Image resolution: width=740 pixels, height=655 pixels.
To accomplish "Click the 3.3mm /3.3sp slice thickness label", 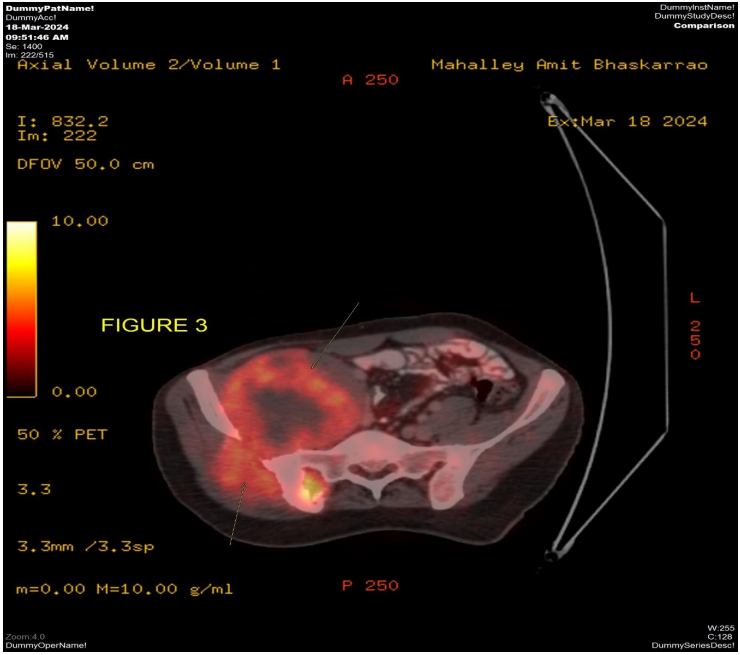I will click(x=84, y=547).
